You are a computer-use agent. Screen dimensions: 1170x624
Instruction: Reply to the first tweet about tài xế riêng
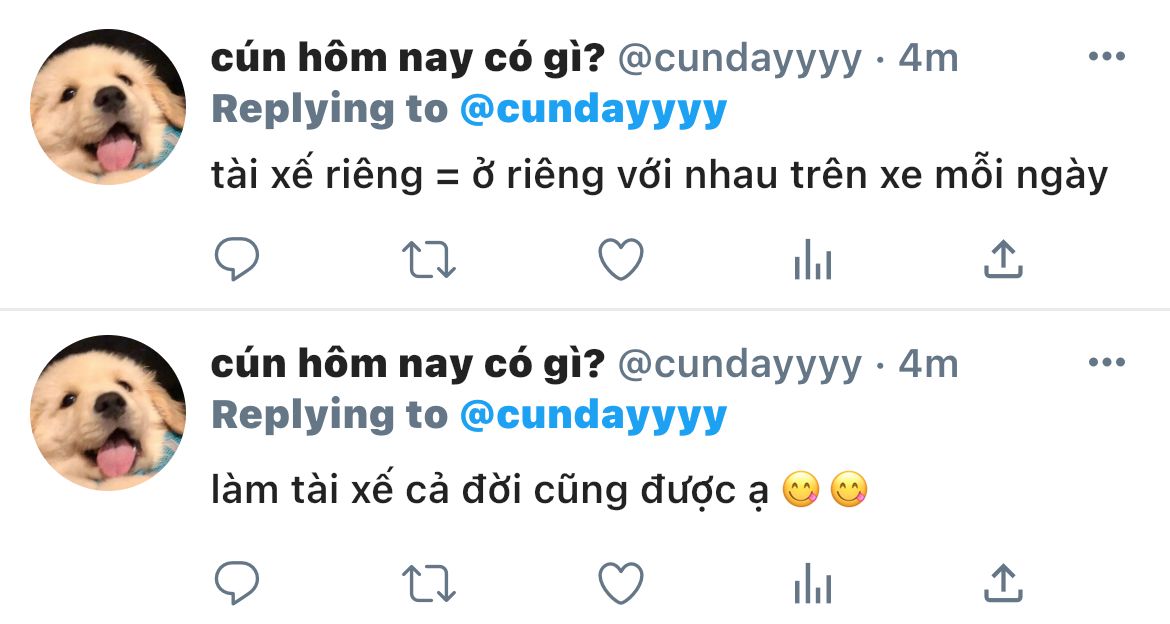coord(237,259)
